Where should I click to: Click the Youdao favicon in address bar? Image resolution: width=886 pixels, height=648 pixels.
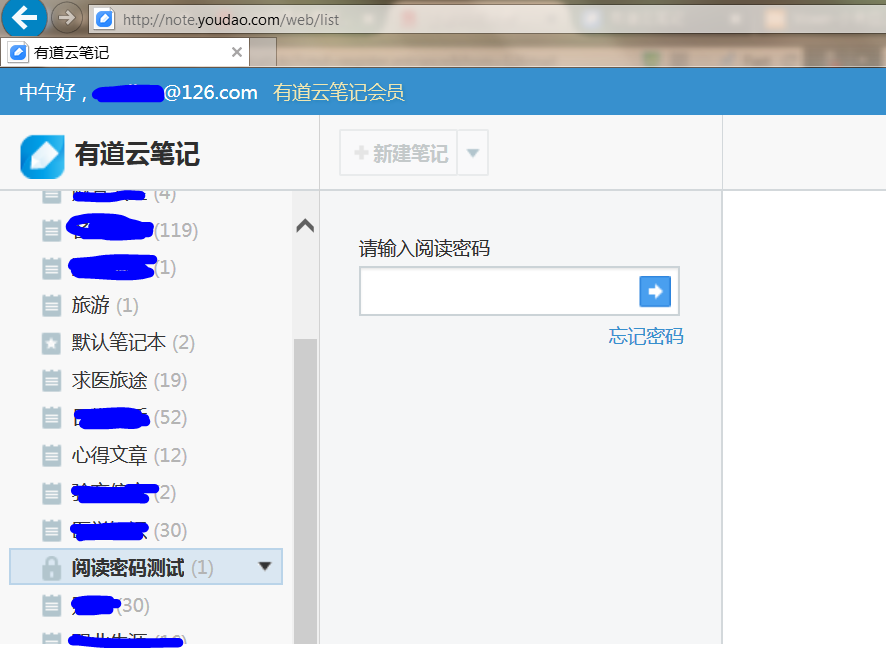pyautogui.click(x=104, y=19)
